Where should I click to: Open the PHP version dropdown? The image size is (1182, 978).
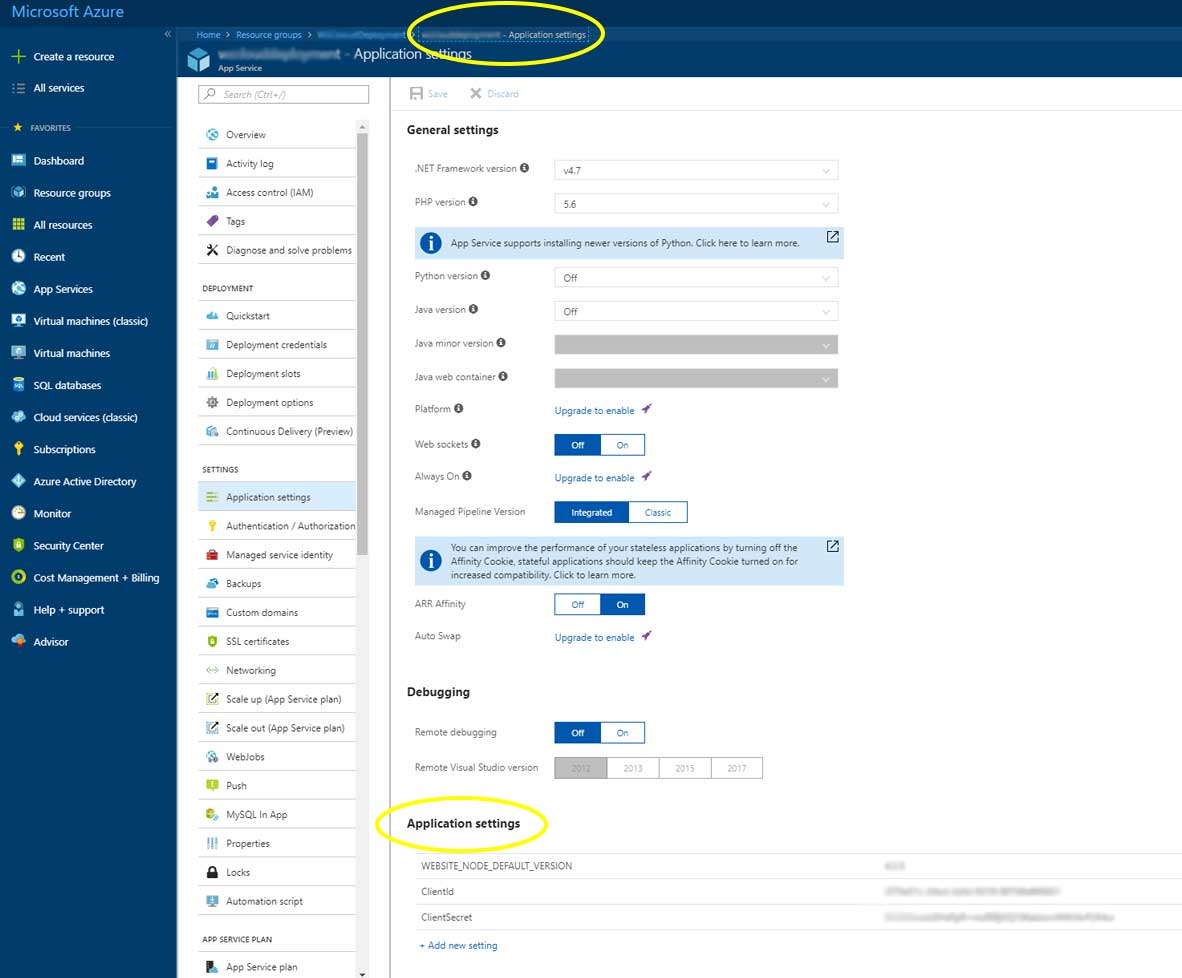click(695, 204)
